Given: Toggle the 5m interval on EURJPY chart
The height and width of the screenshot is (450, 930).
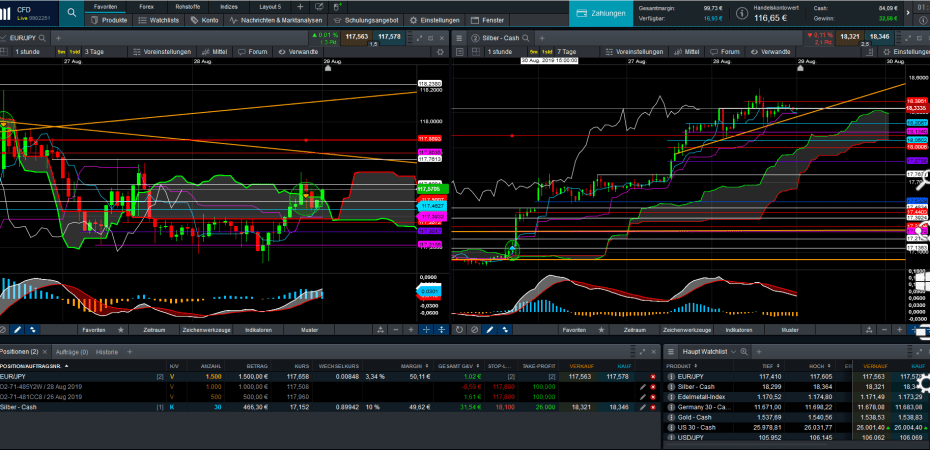Looking at the screenshot, I should coord(61,51).
